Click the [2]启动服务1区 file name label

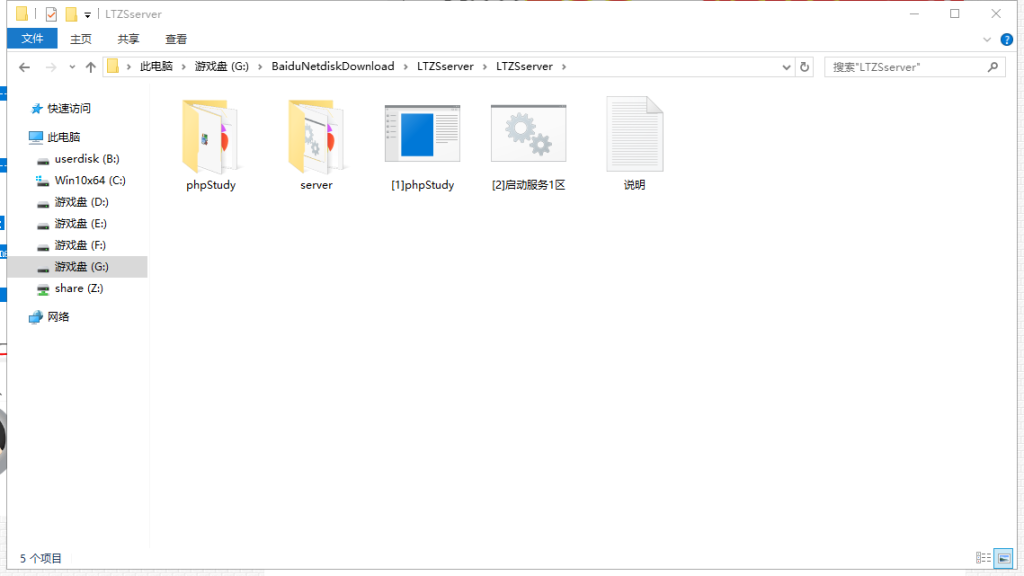pyautogui.click(x=528, y=185)
